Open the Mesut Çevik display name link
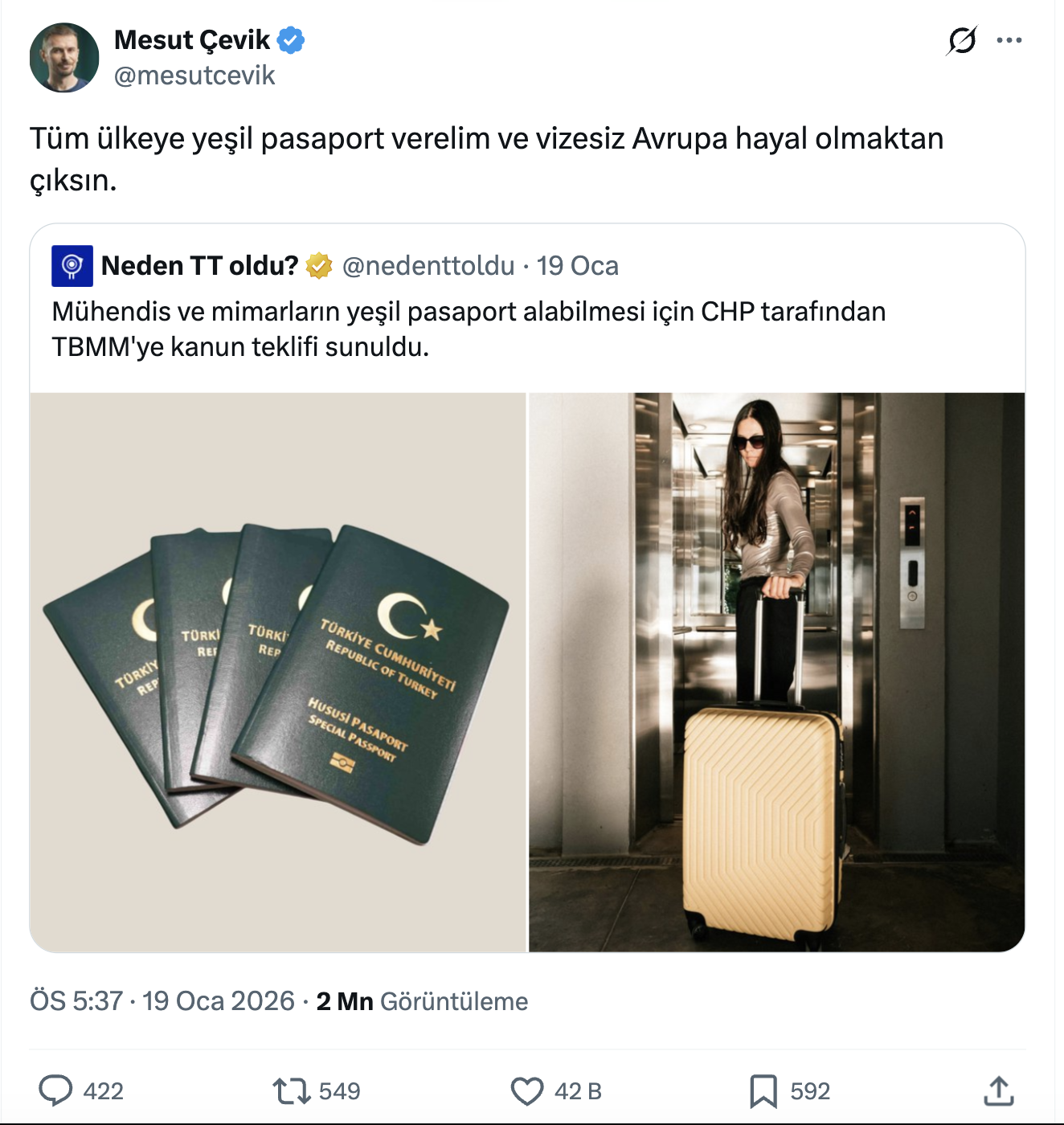This screenshot has width=1064, height=1125. point(192,39)
